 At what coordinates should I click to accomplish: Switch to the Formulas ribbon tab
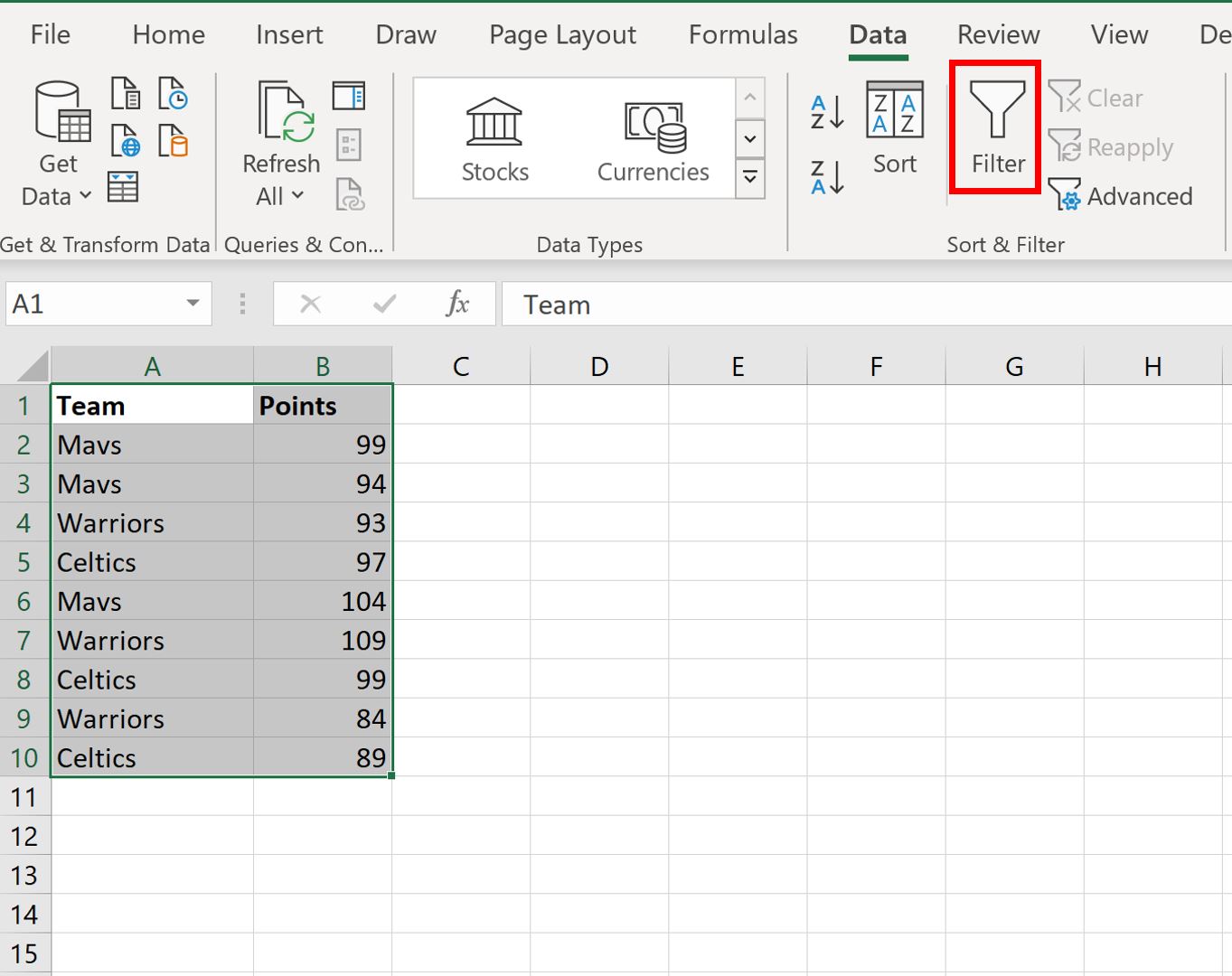pos(741,34)
